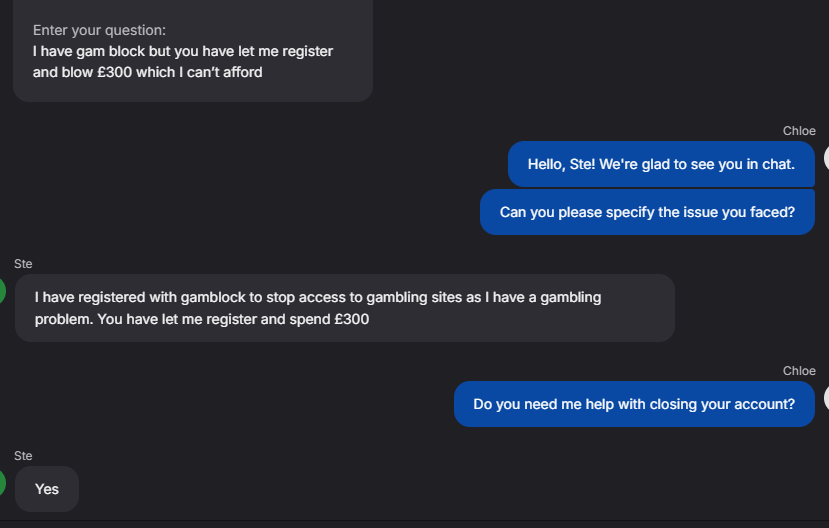Click the 'I have gam block' question text
This screenshot has height=528, width=829.
(183, 51)
